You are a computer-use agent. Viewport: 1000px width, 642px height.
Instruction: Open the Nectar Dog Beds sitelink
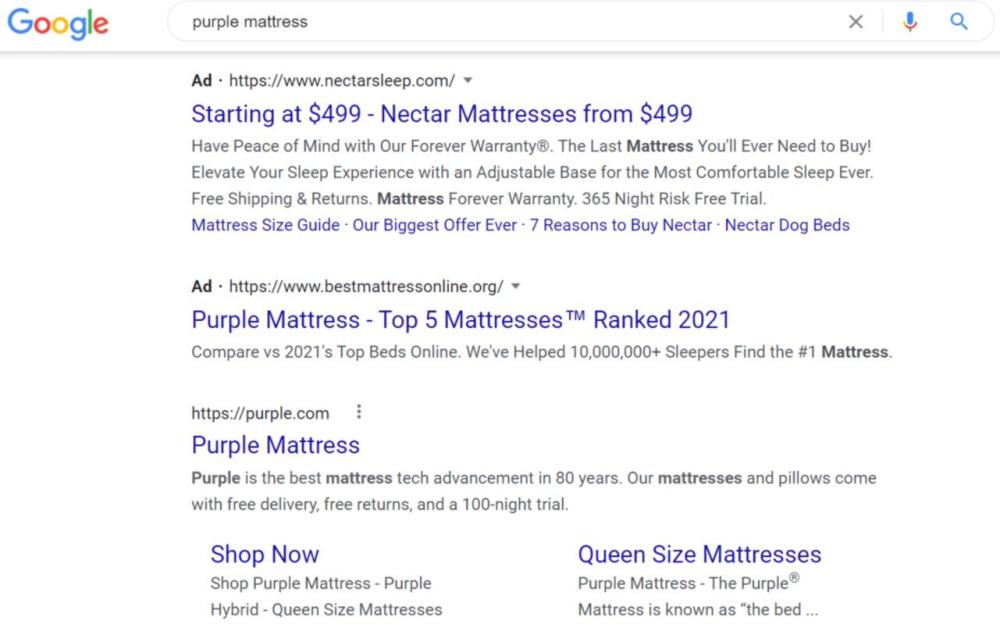(787, 225)
